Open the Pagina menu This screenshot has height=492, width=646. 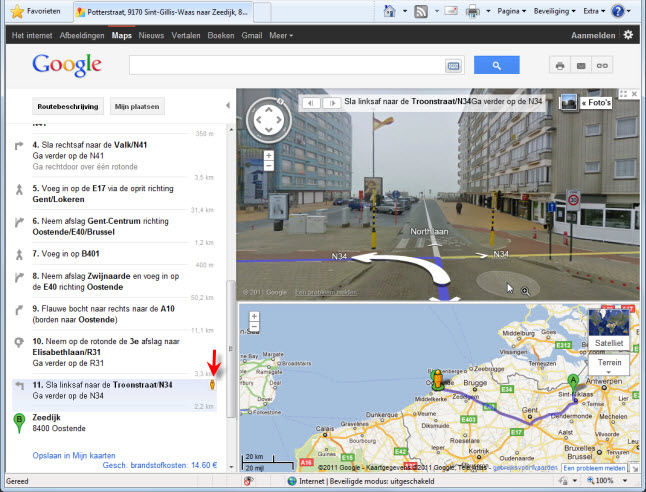click(x=511, y=11)
